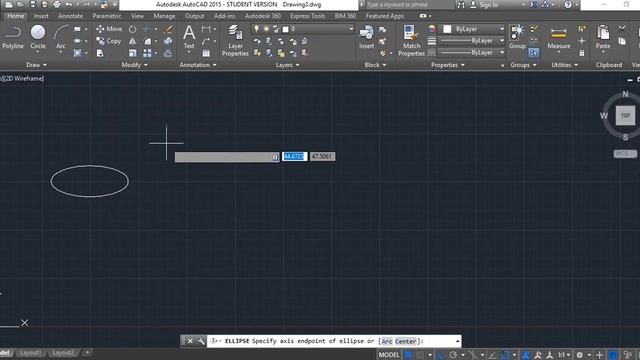The height and width of the screenshot is (360, 640).
Task: Click the Array tool icon
Action: 147,53
